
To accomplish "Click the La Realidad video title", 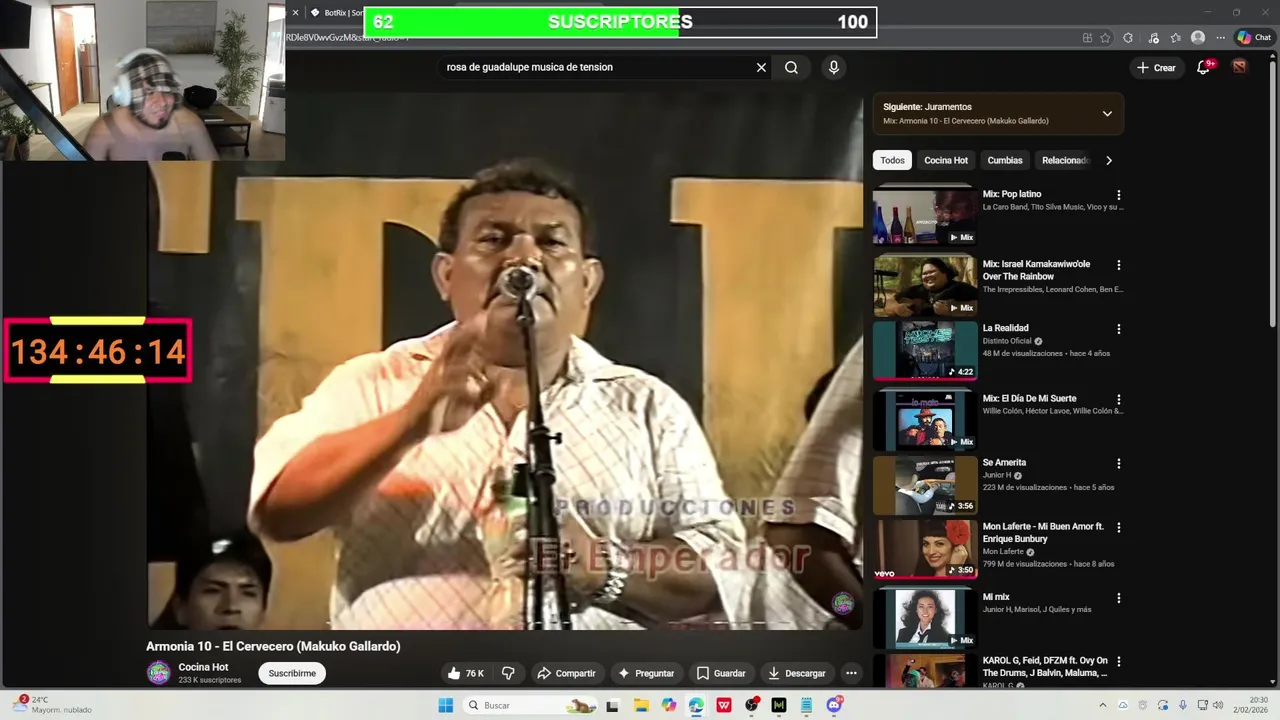I will point(1005,328).
